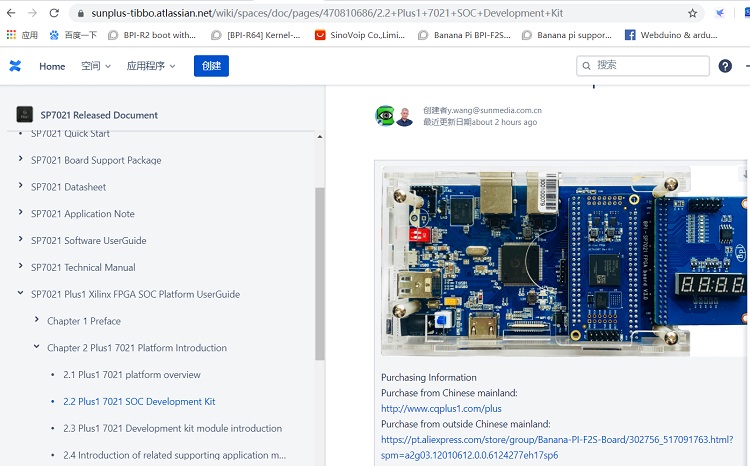This screenshot has width=750, height=466.
Task: Open the help question mark icon
Action: click(x=725, y=66)
